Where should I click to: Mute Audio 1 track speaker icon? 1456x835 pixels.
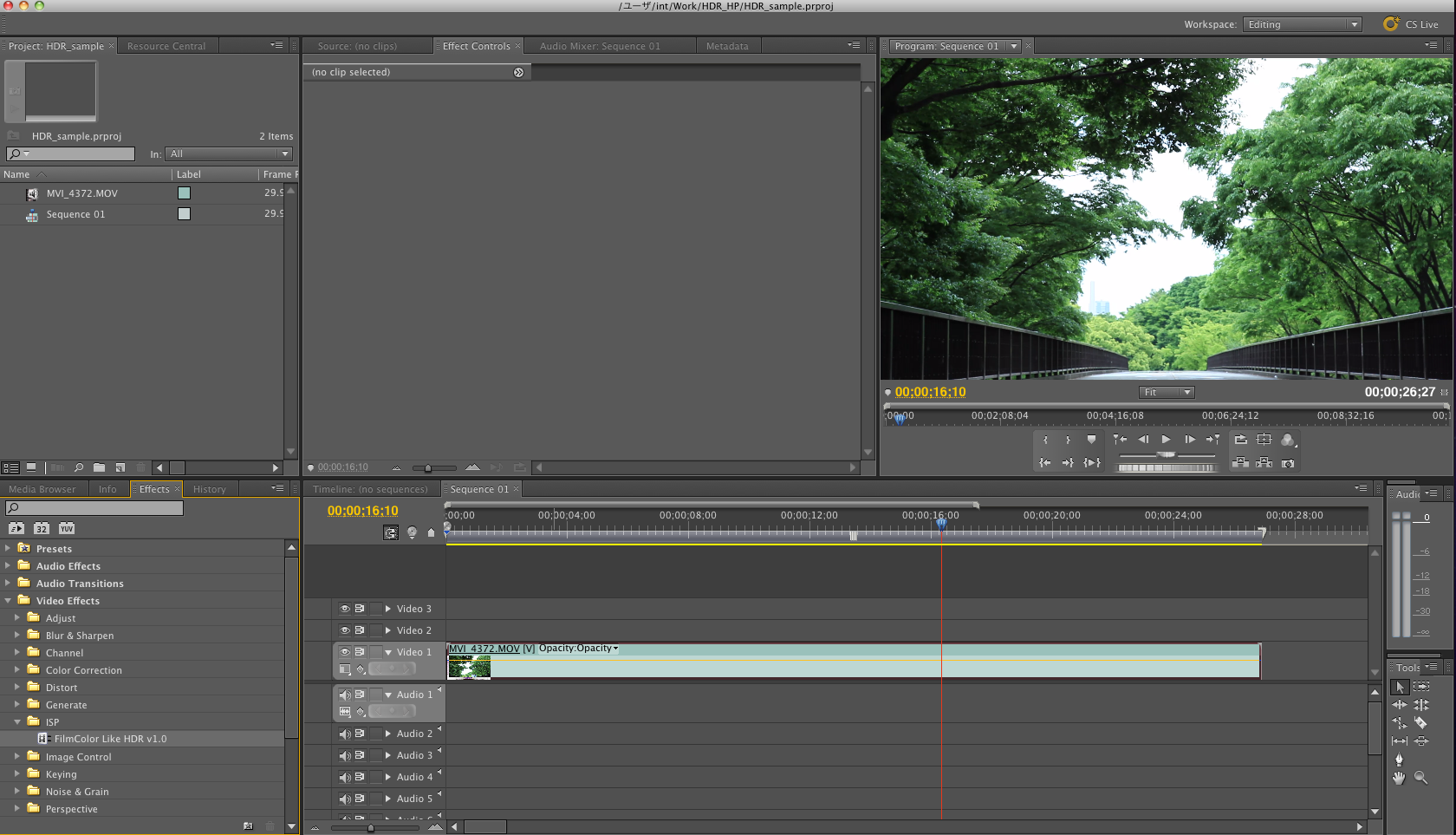[345, 695]
